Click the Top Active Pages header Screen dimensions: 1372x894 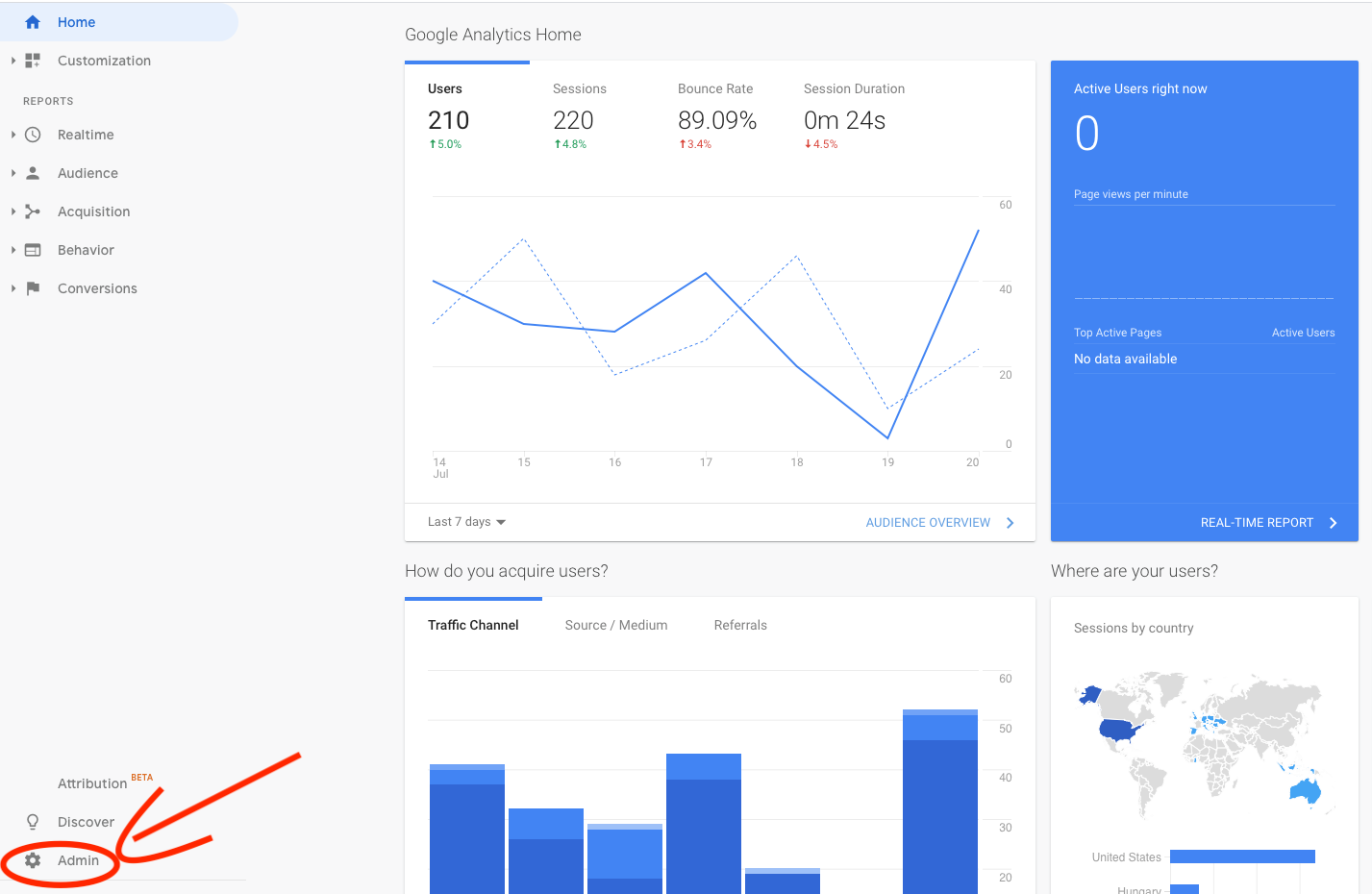1117,333
